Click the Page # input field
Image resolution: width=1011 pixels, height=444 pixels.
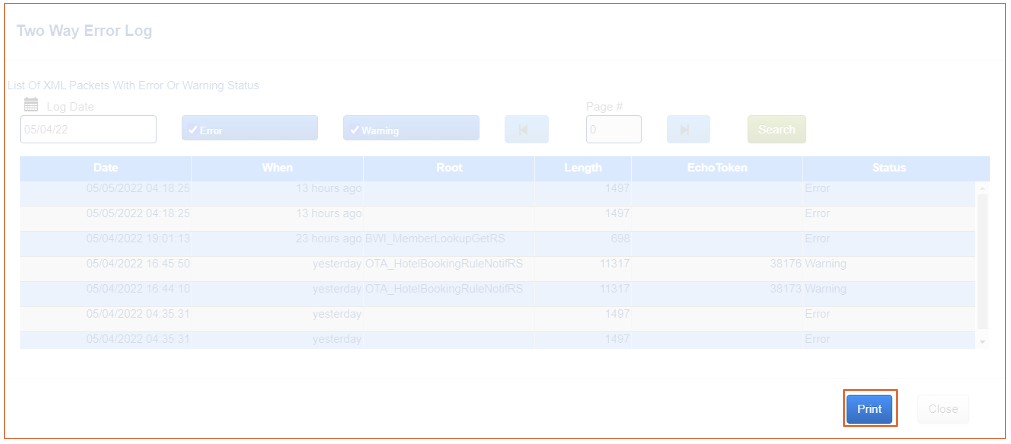[613, 129]
